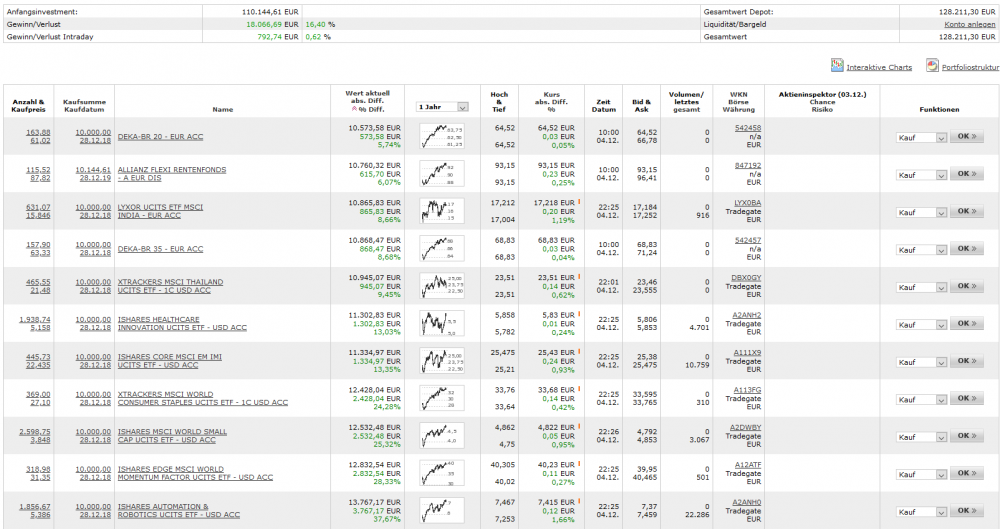Open WKN LYX0BA link
1000x529 pixels.
(747, 203)
